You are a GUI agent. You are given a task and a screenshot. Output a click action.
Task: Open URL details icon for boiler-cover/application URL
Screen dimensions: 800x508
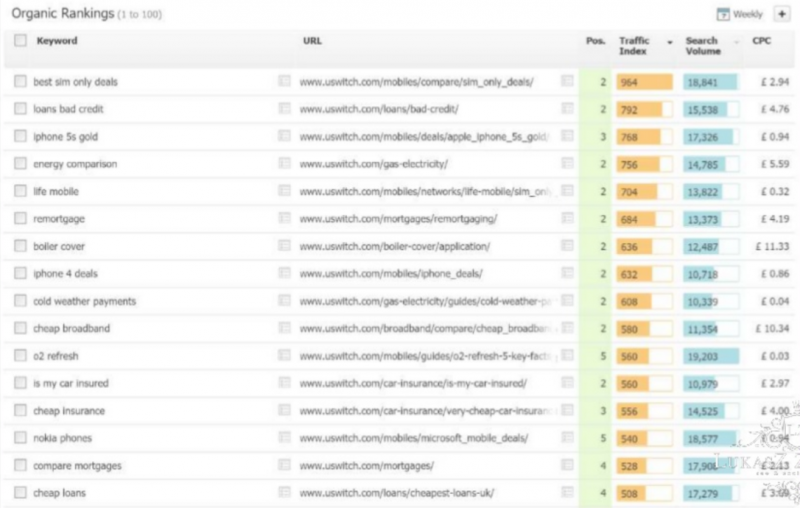coord(567,245)
